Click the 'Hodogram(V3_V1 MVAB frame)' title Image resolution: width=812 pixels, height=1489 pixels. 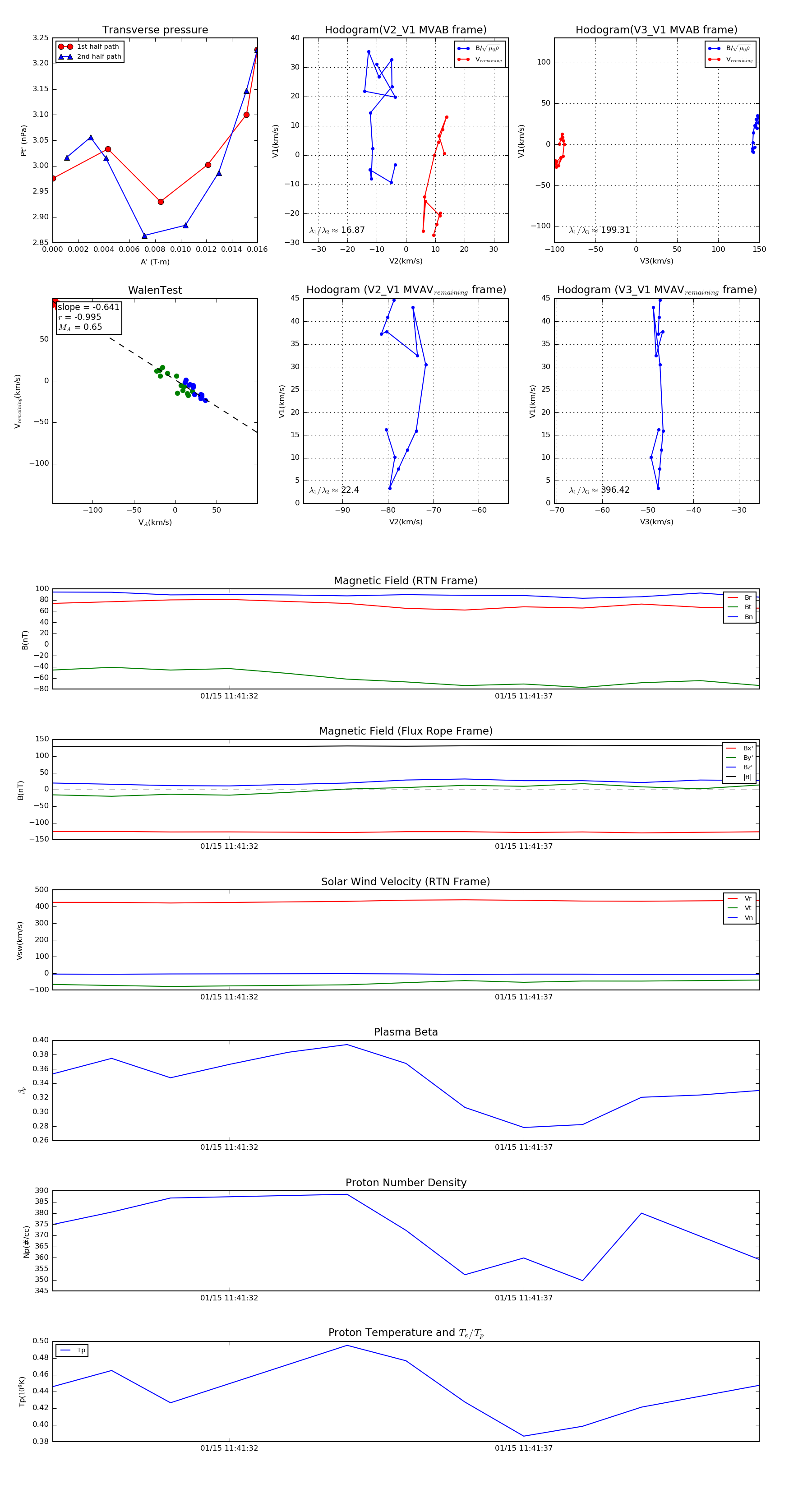pos(656,30)
